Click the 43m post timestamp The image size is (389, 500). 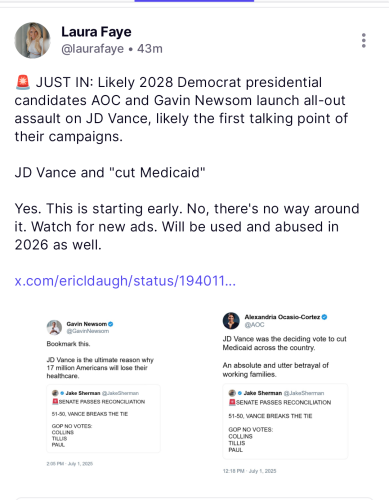point(150,49)
